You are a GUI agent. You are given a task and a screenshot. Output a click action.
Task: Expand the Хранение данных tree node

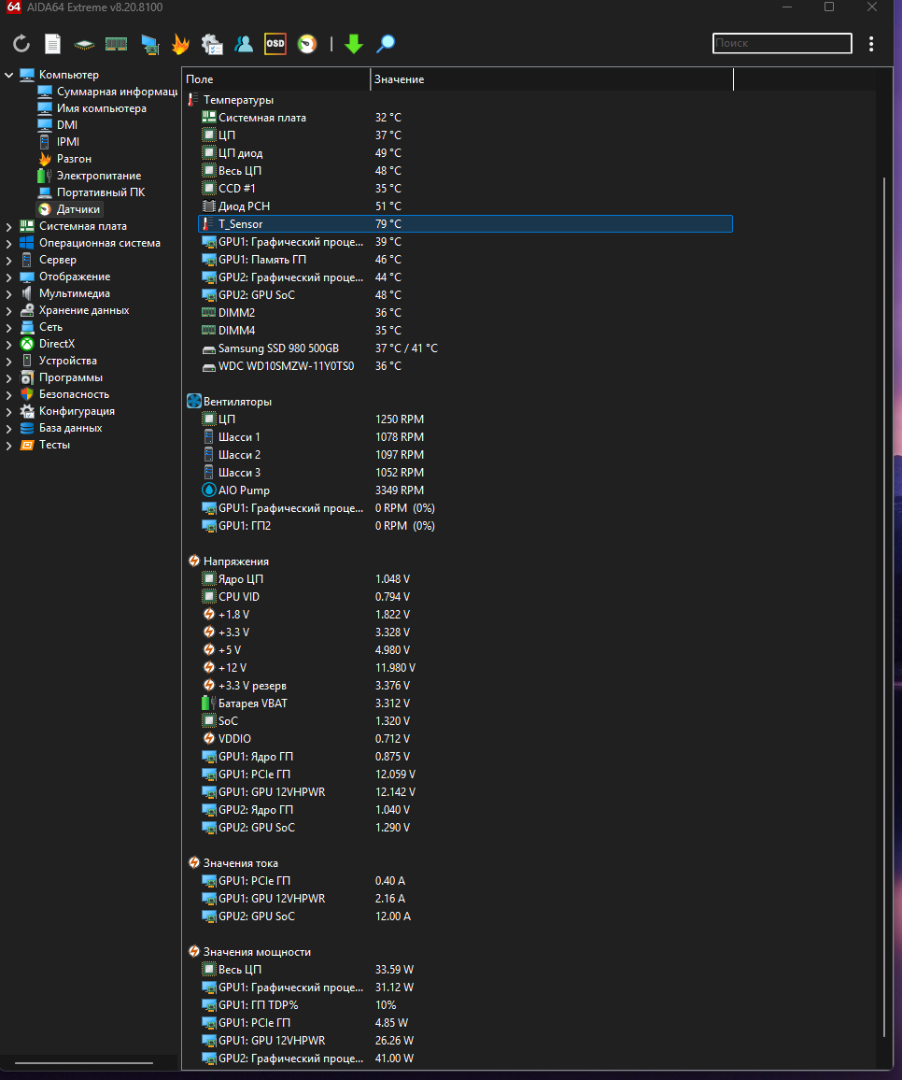[9, 310]
